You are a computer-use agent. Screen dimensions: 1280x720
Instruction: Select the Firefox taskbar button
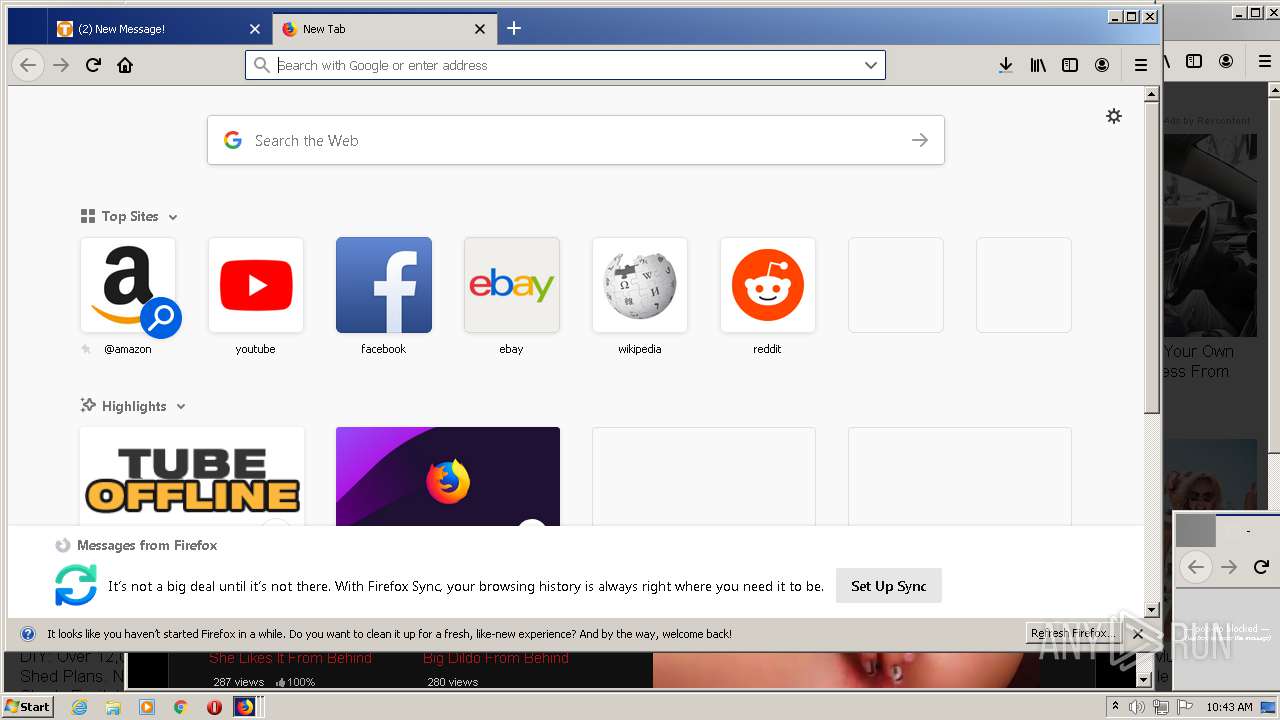tap(245, 707)
